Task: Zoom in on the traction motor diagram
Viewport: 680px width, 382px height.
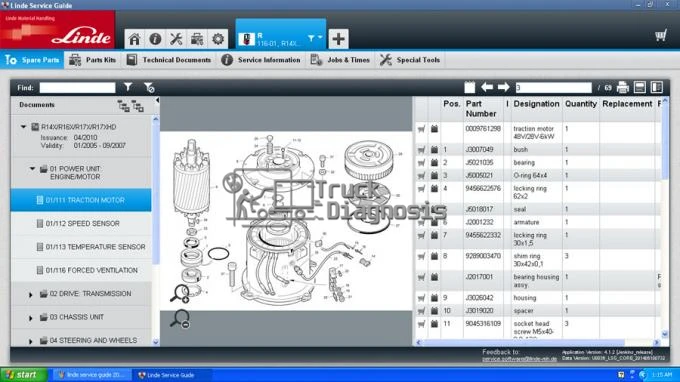Action: tap(180, 294)
